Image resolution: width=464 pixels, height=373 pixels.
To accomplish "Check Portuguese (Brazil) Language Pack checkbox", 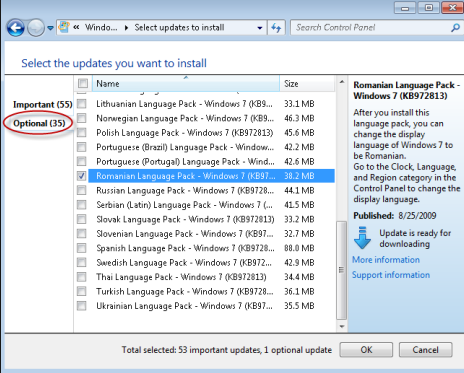I will (81, 147).
